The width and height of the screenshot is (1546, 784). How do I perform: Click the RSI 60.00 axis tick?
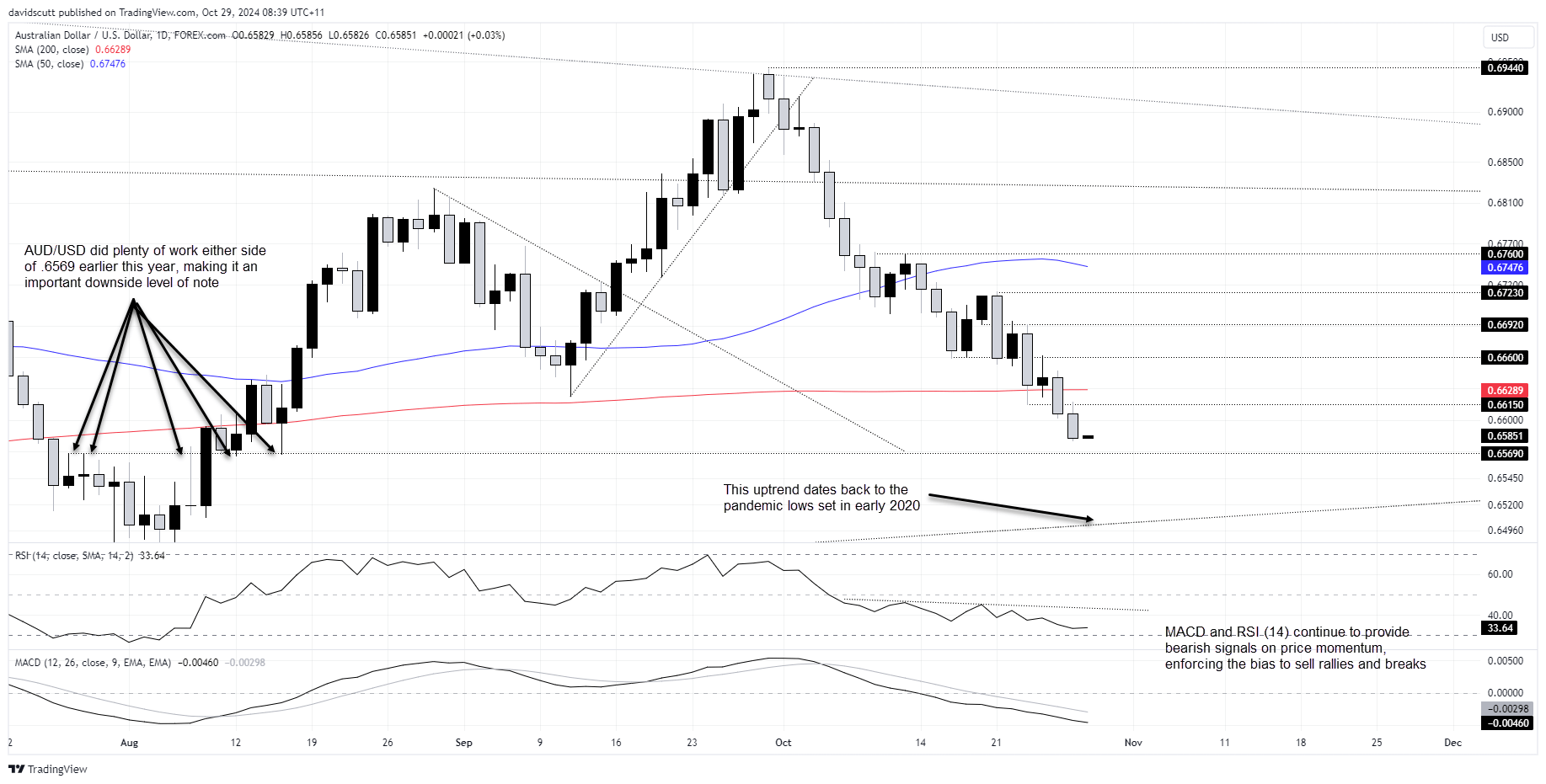(1500, 574)
